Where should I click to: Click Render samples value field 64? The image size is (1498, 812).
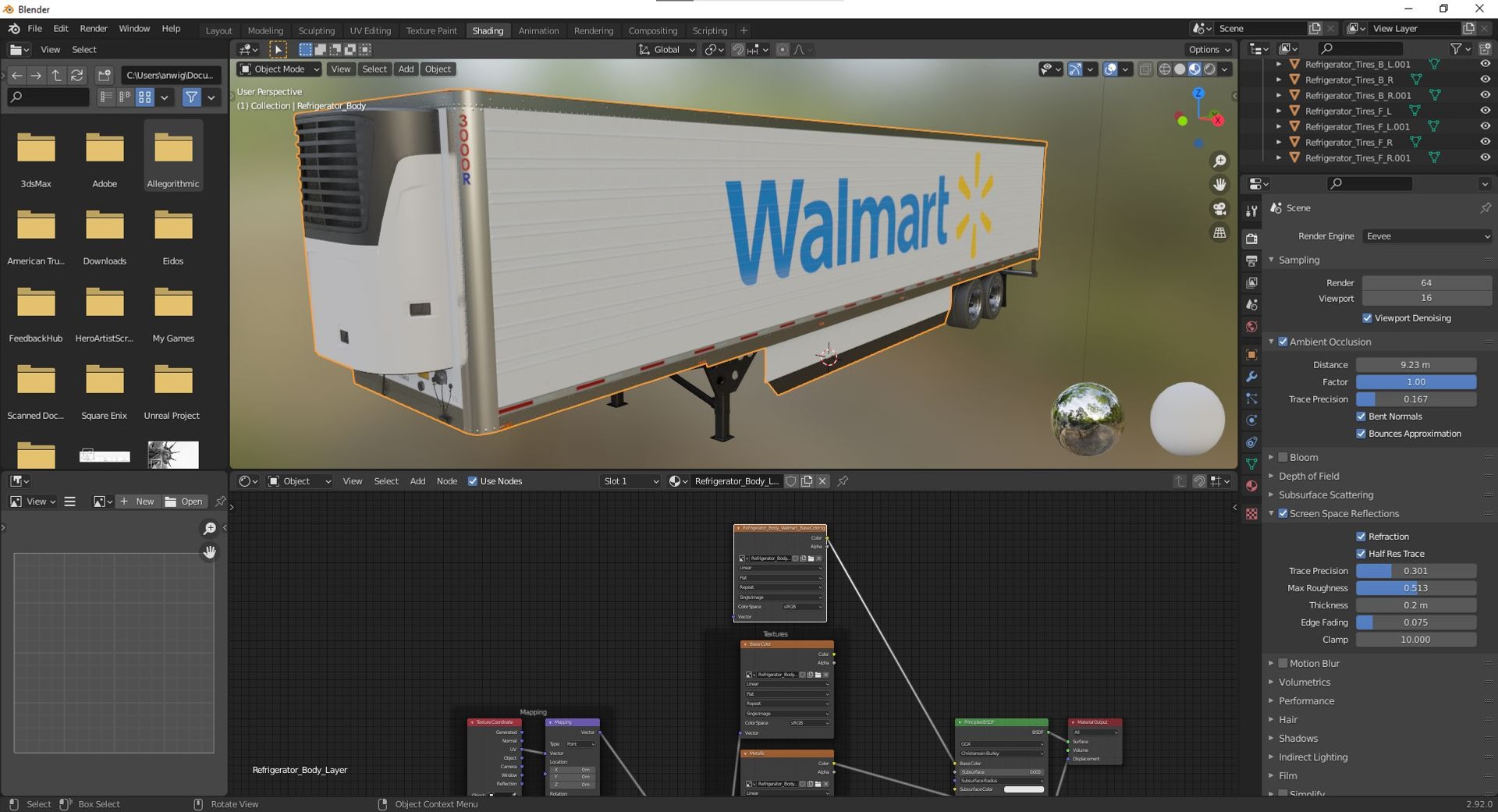point(1427,283)
